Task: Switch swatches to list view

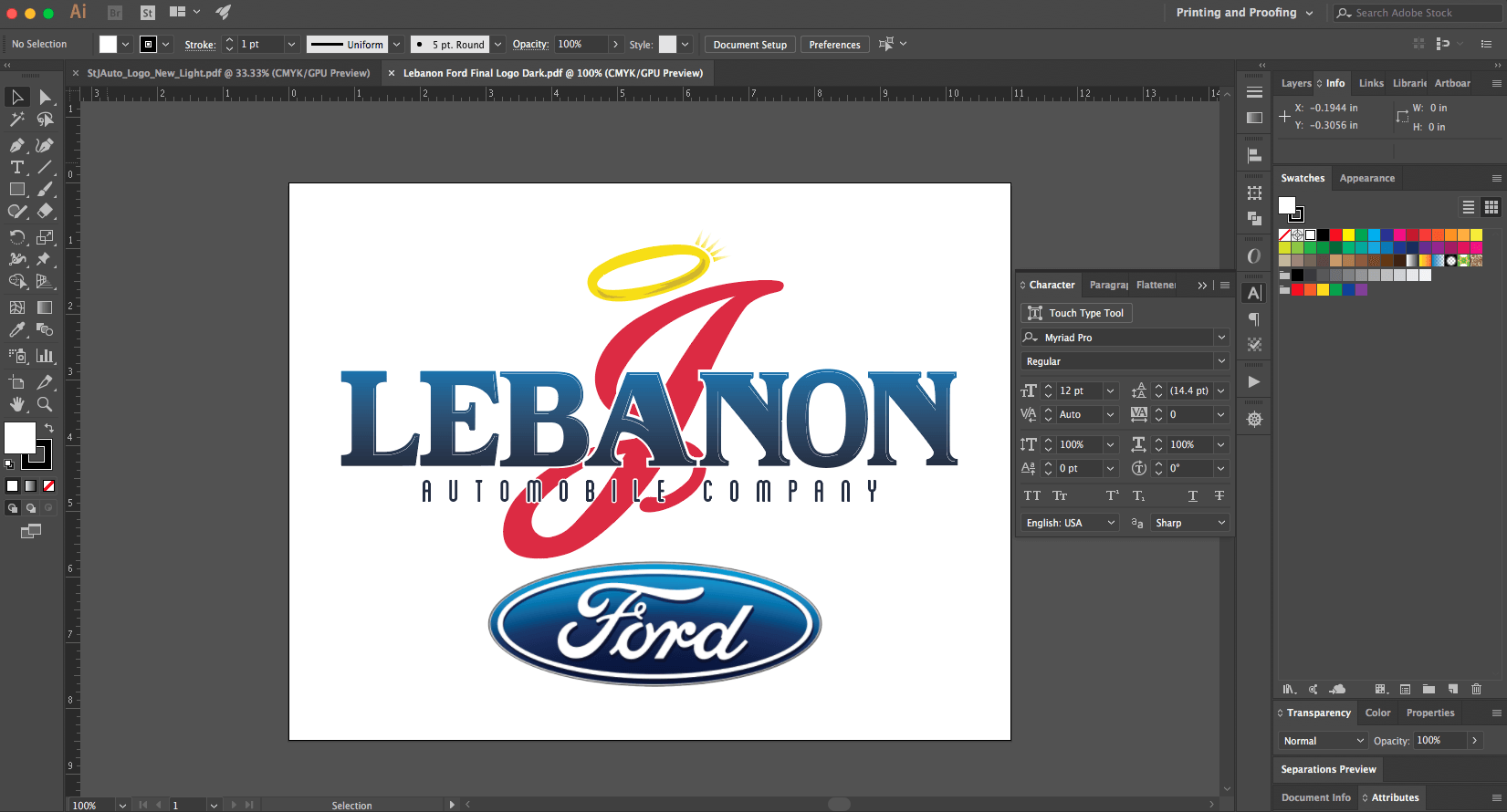Action: (x=1468, y=207)
